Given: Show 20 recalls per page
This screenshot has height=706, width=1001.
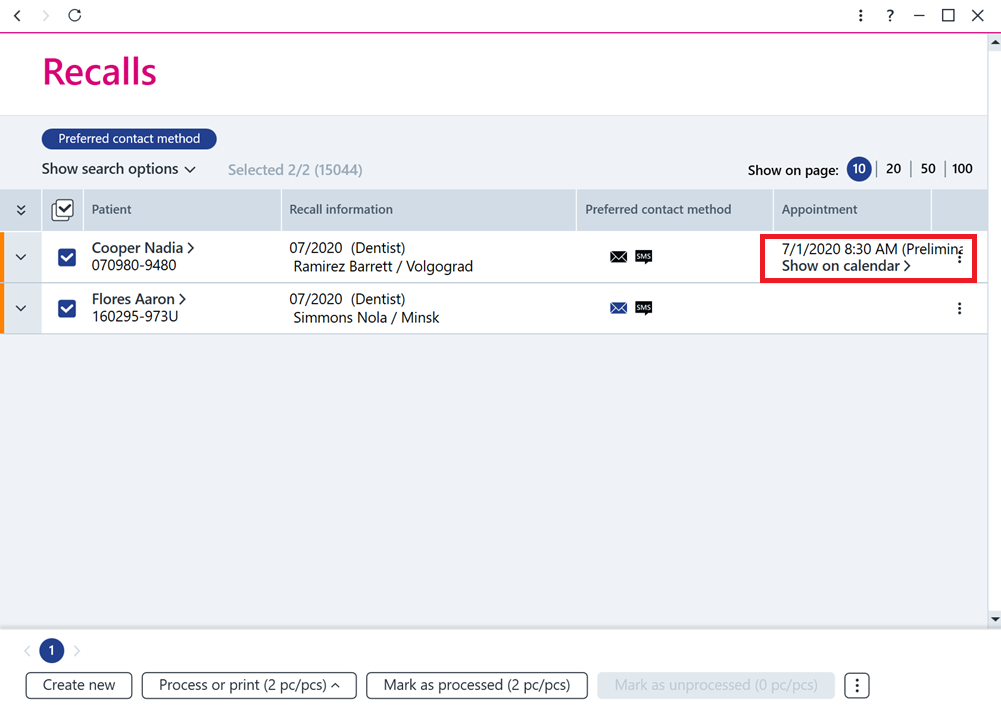Looking at the screenshot, I should click(893, 169).
